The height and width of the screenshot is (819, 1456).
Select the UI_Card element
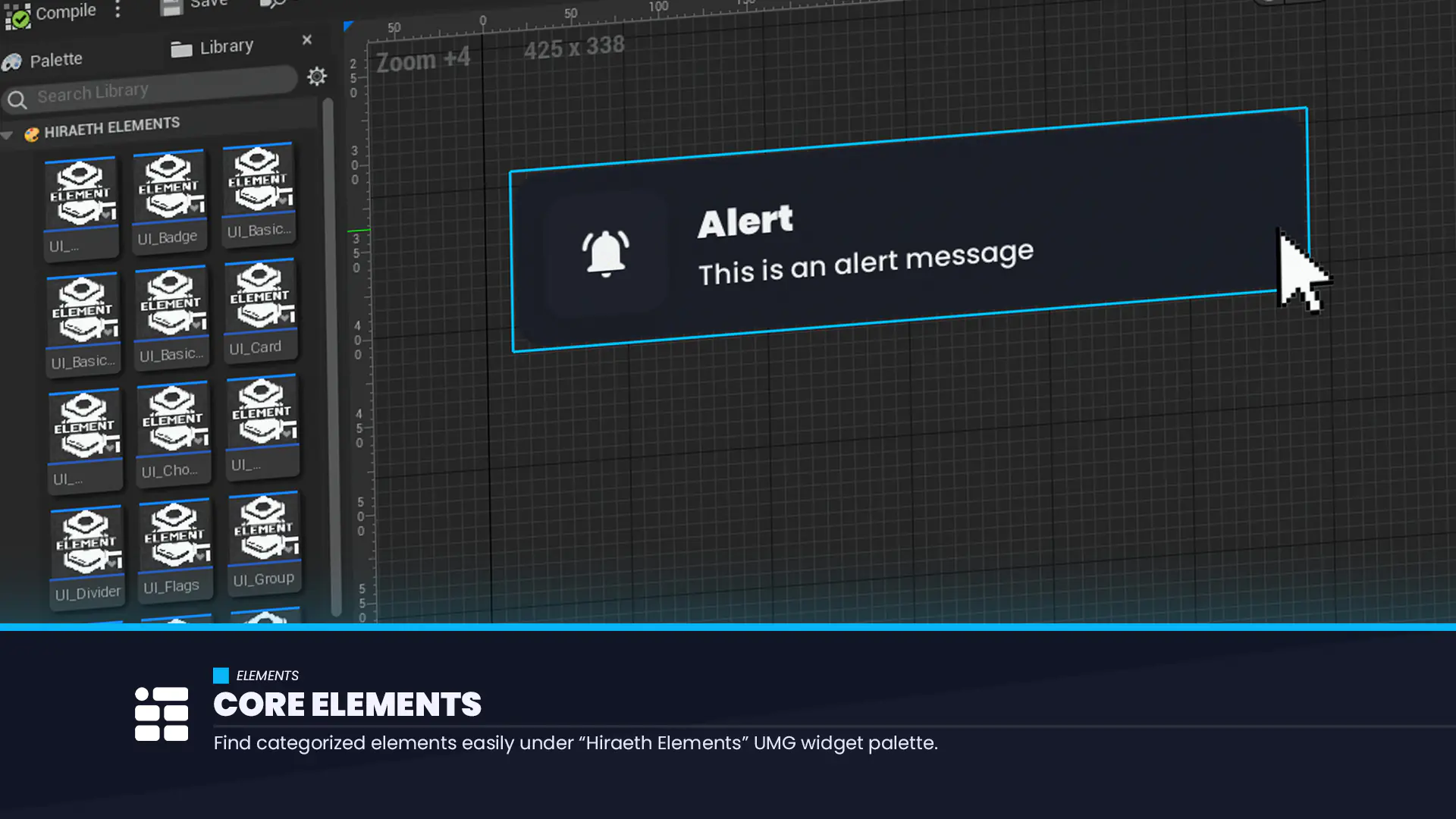point(260,310)
